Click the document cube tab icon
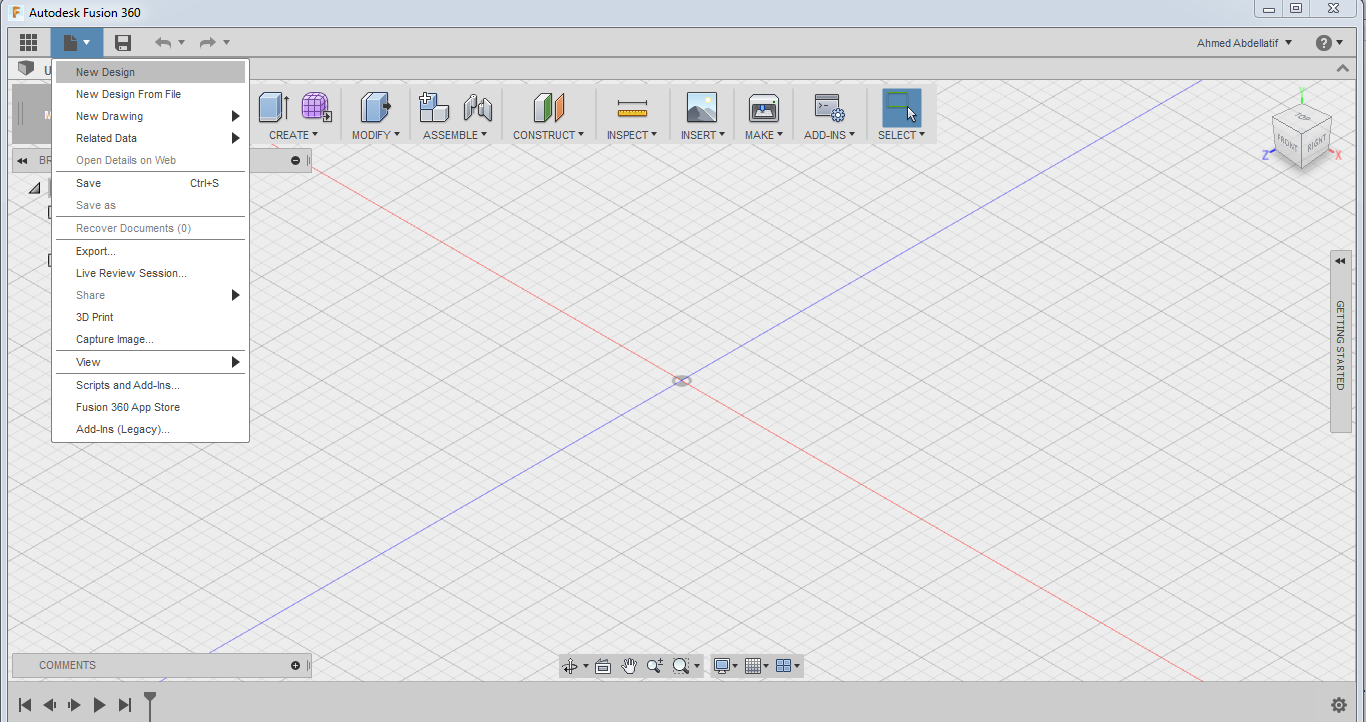The height and width of the screenshot is (722, 1366). (x=26, y=68)
